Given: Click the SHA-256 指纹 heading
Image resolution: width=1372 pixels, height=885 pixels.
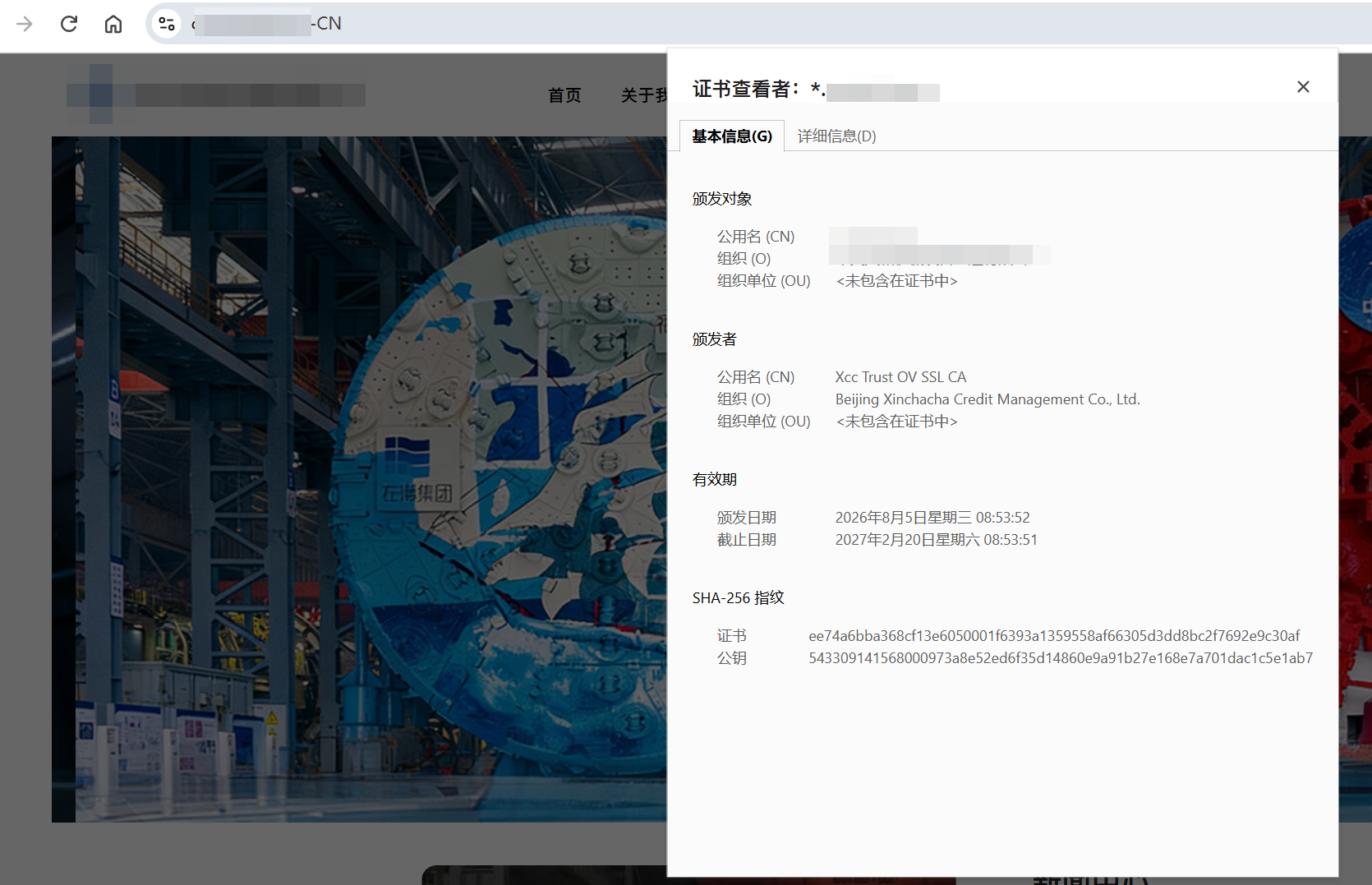Looking at the screenshot, I should (739, 598).
